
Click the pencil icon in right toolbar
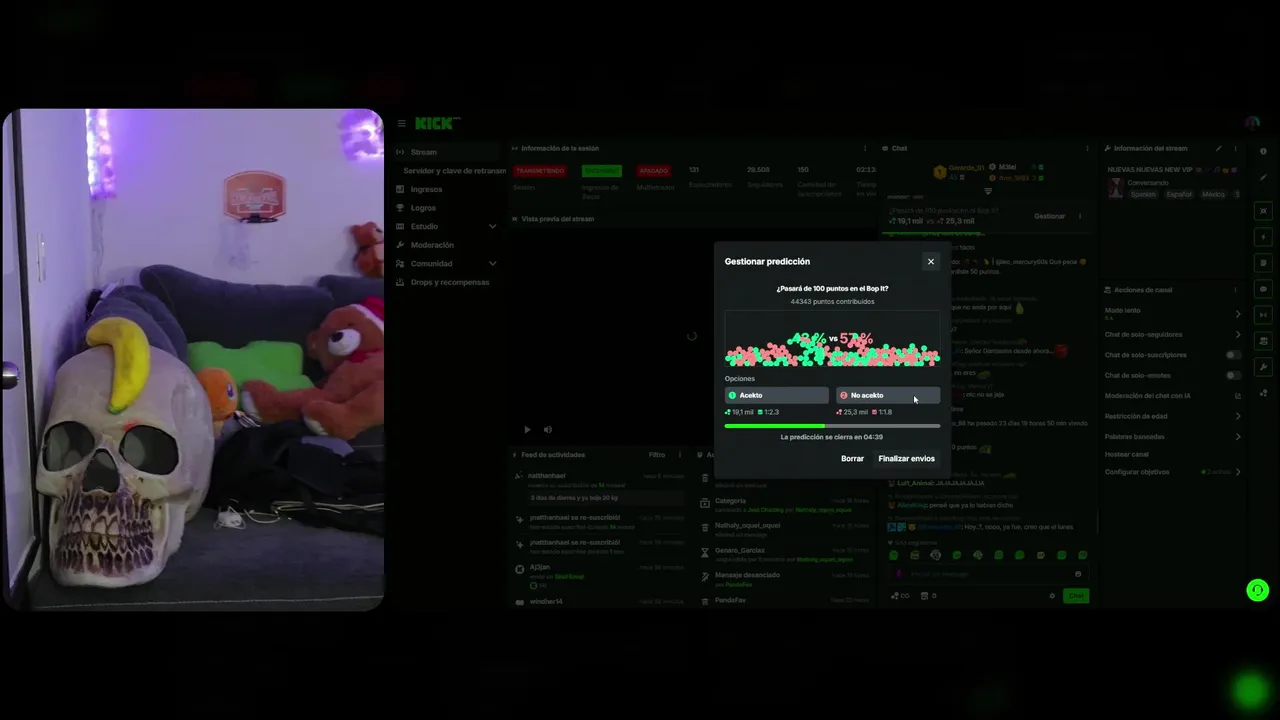(1263, 177)
